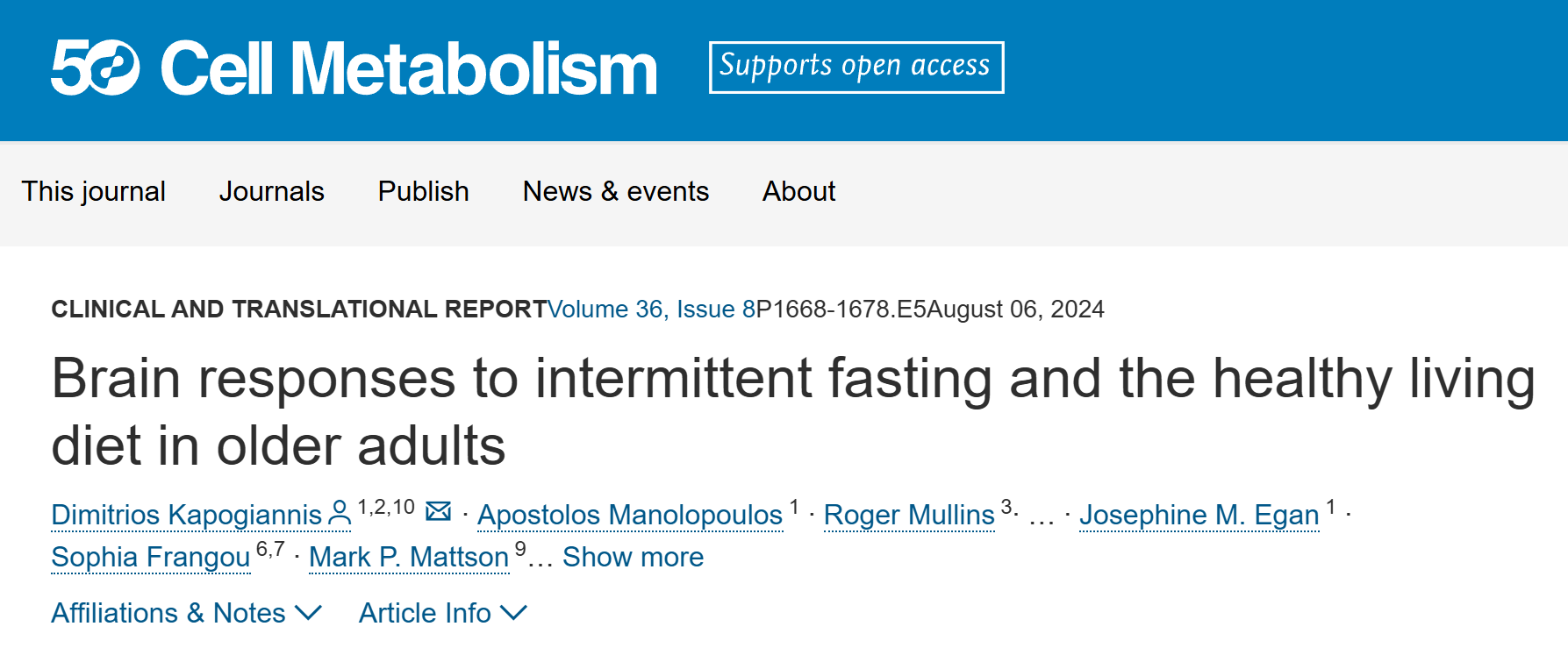
Task: Open the Volume 36, Issue 8 link
Action: click(x=651, y=310)
